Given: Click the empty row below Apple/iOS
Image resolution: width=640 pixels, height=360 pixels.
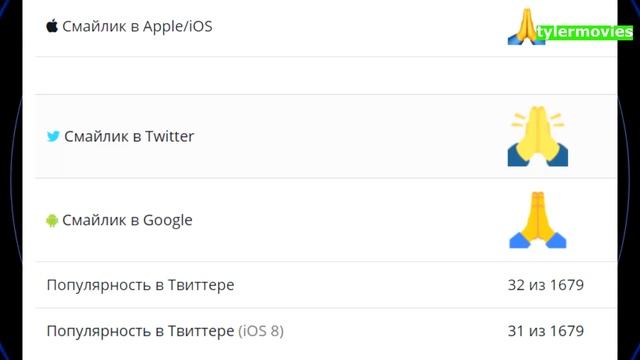Looking at the screenshot, I should [x=326, y=76].
